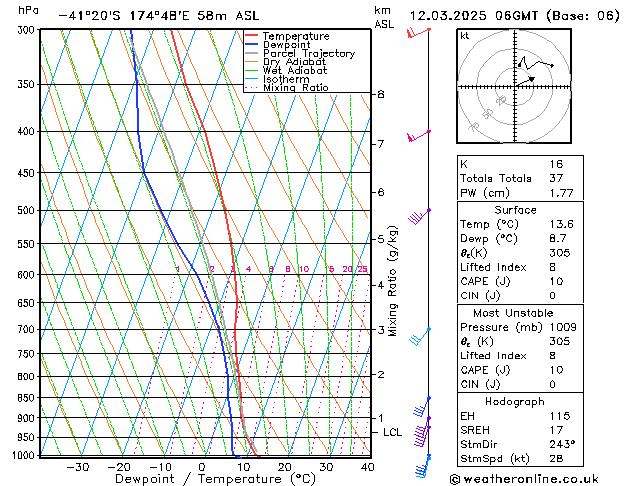The height and width of the screenshot is (486, 629).
Task: Click the Mixing Ratio legend entry
Action: pyautogui.click(x=287, y=87)
